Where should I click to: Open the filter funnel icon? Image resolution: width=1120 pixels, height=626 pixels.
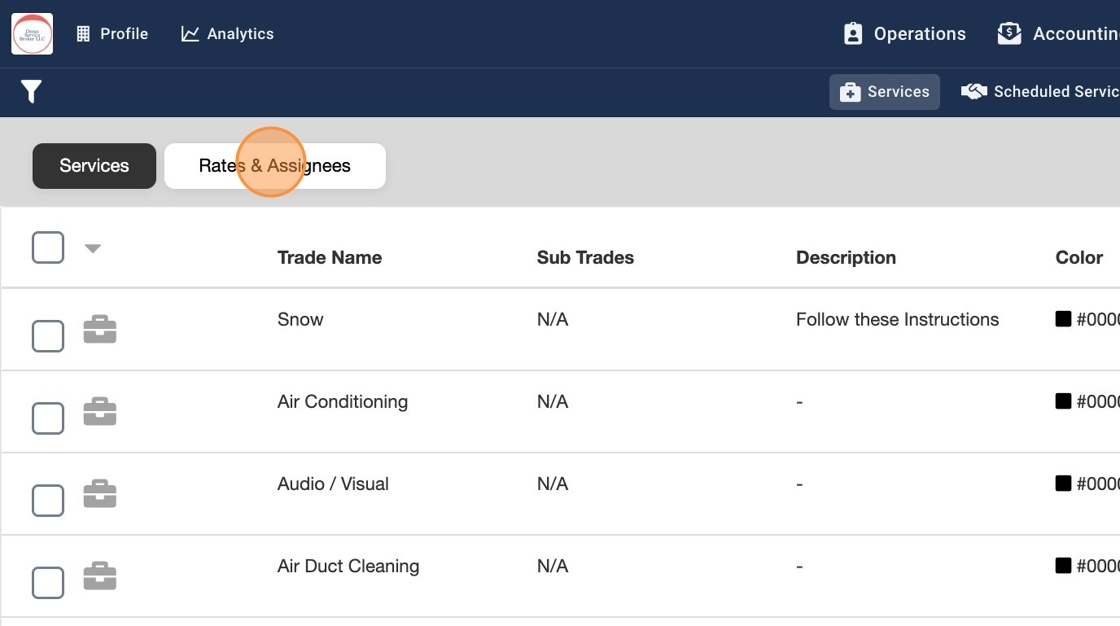tap(31, 92)
